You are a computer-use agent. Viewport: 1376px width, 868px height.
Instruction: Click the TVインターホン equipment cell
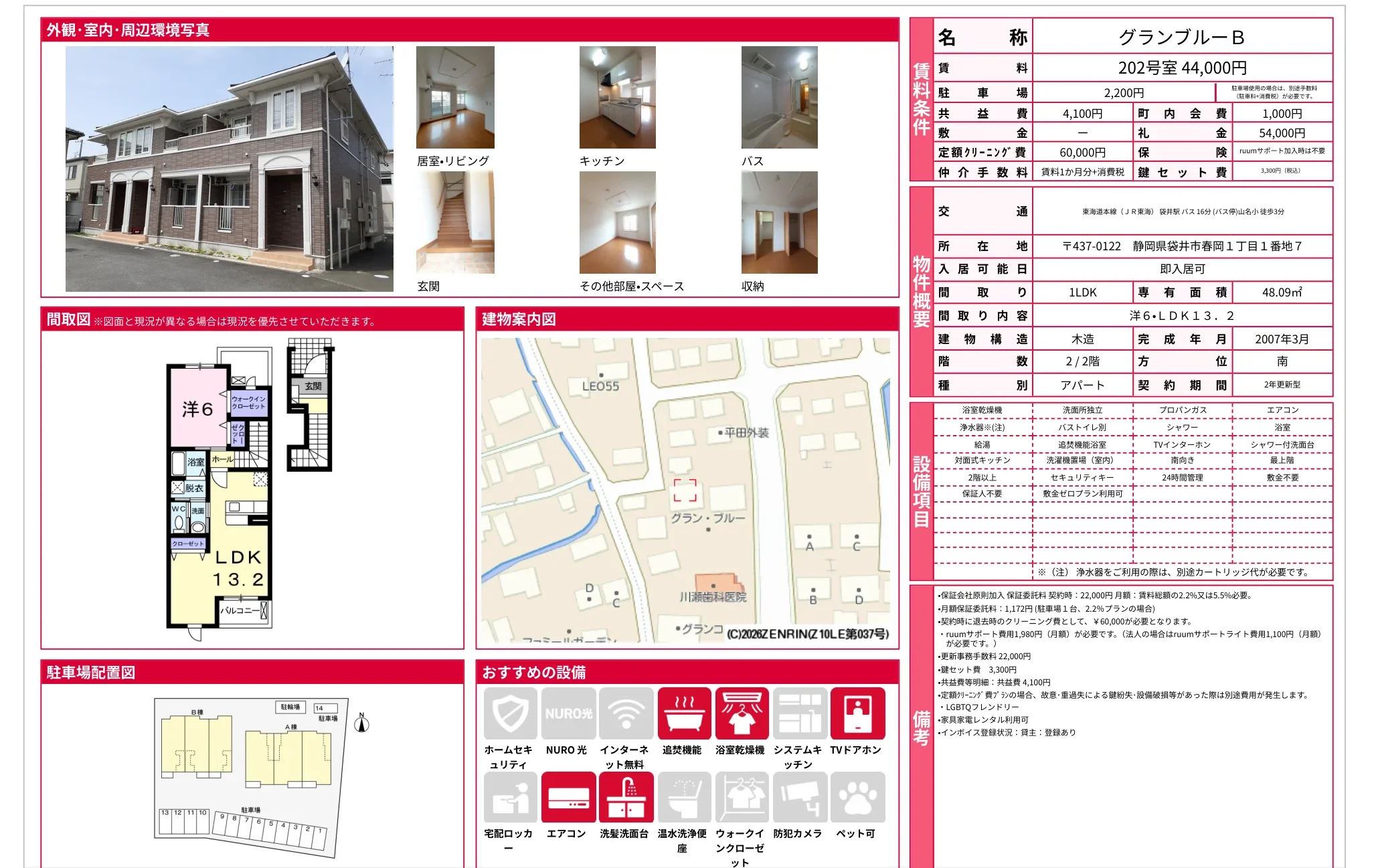tap(1183, 444)
